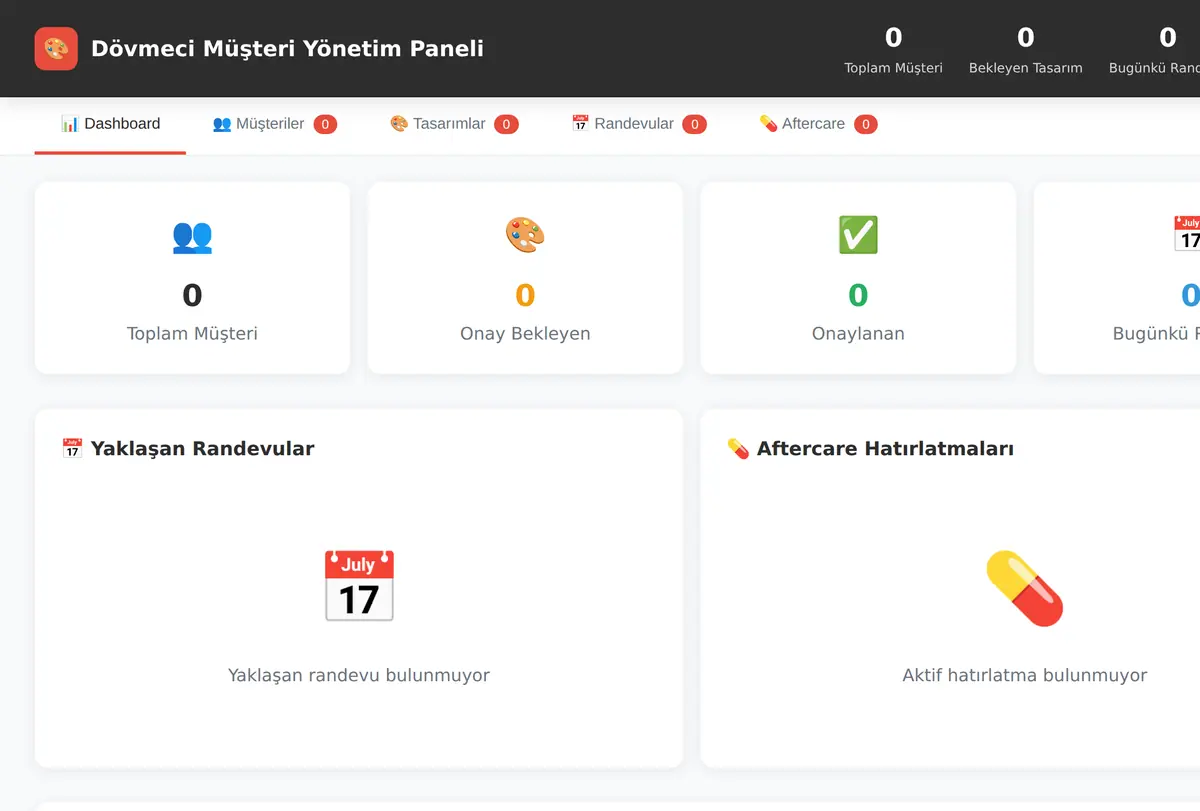
Task: Click the calendar icon on Randevular tab
Action: point(580,124)
